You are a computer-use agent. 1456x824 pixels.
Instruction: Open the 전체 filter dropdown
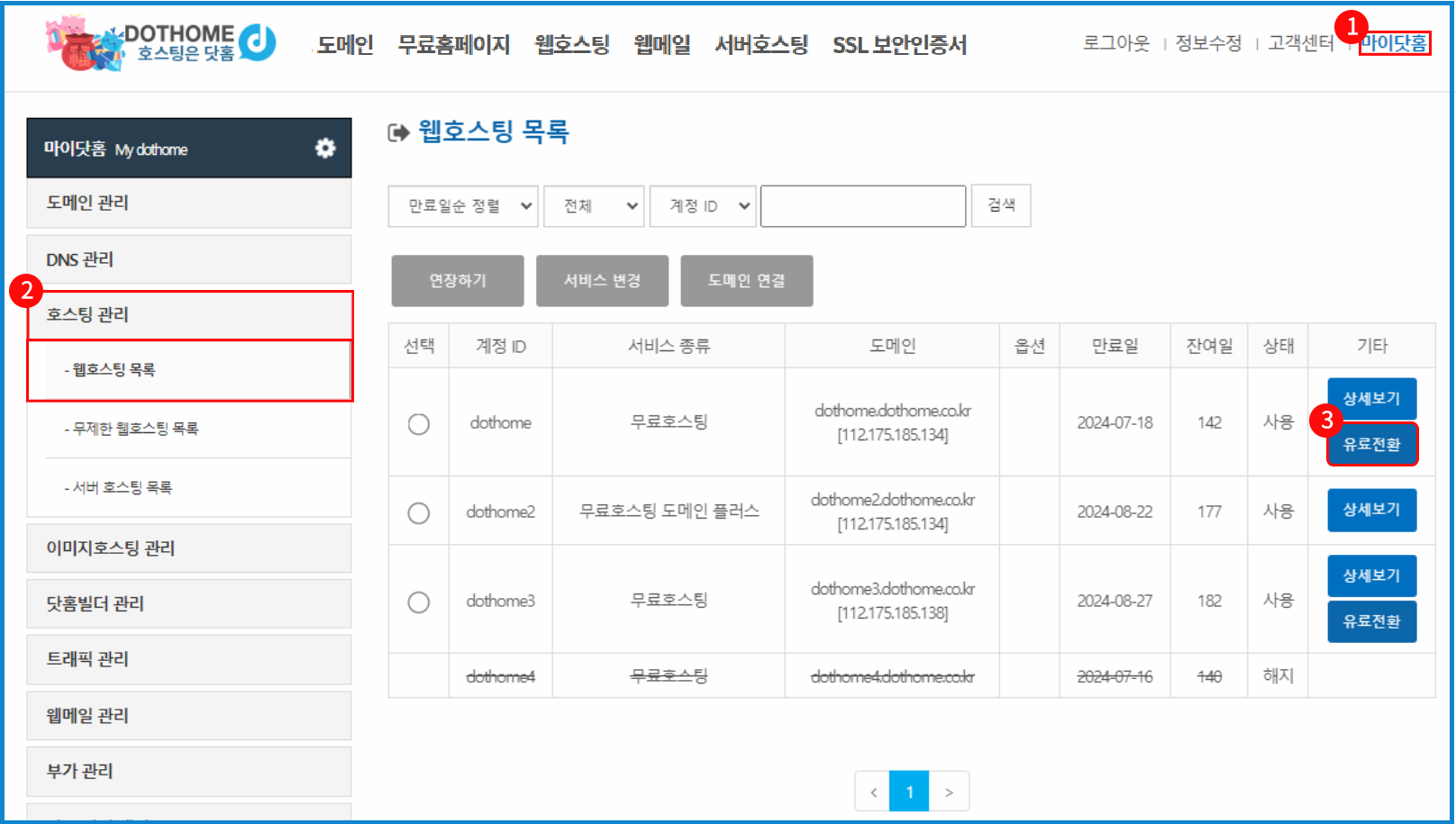click(x=594, y=206)
